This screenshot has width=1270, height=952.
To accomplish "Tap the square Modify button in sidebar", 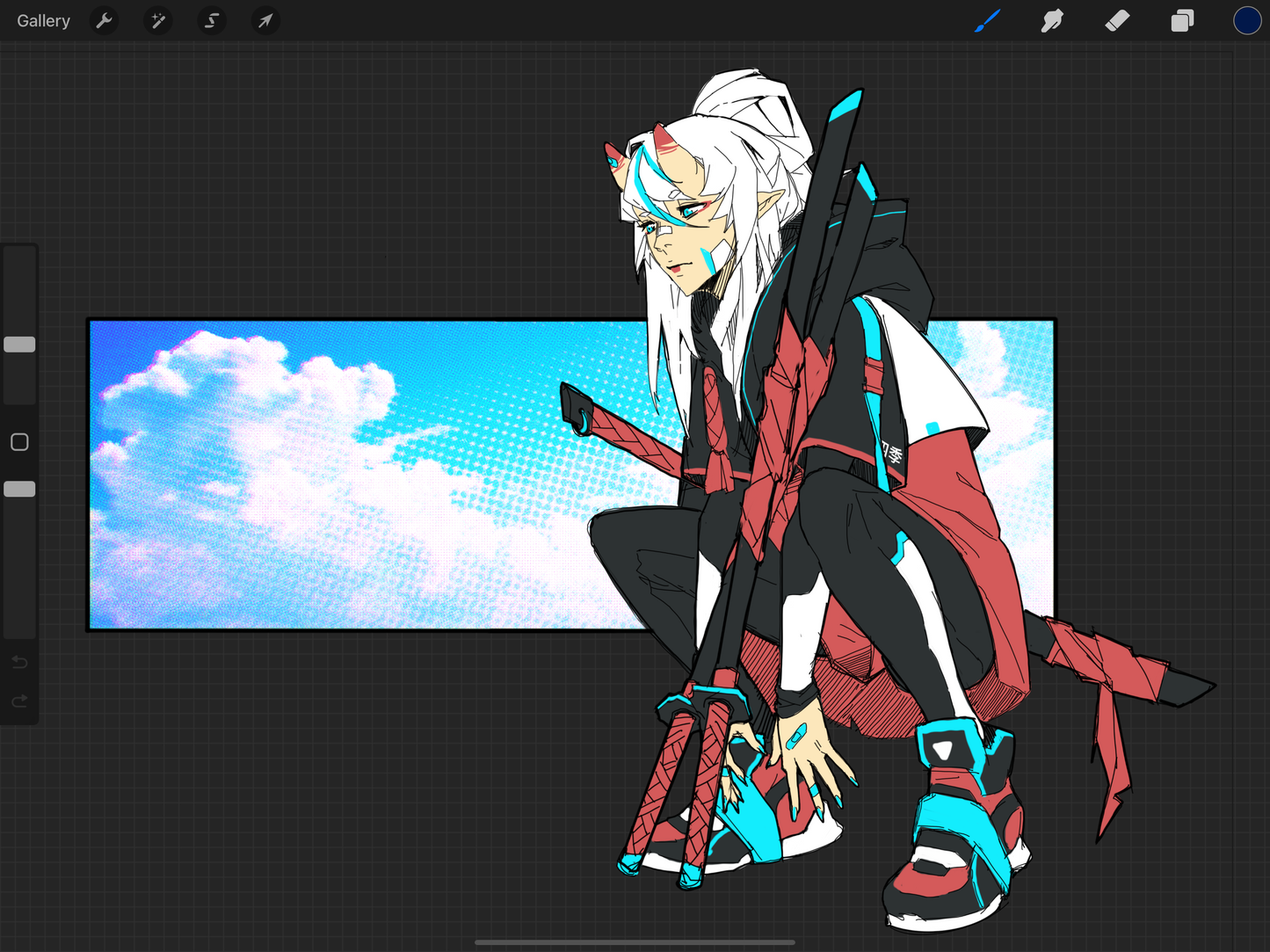I will pos(19,442).
